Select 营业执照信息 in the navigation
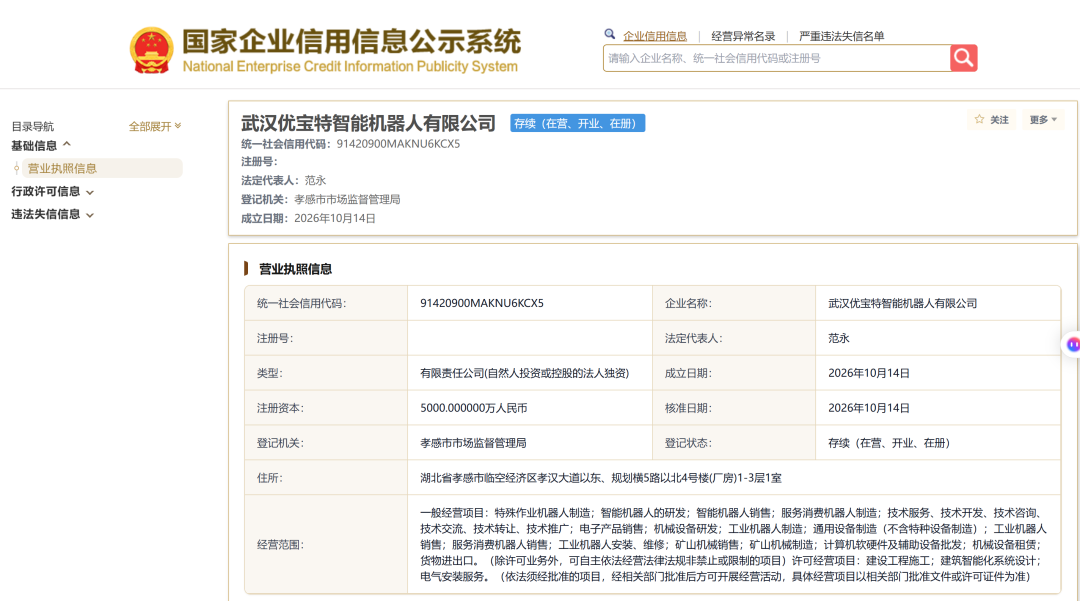This screenshot has width=1080, height=601. tap(102, 168)
